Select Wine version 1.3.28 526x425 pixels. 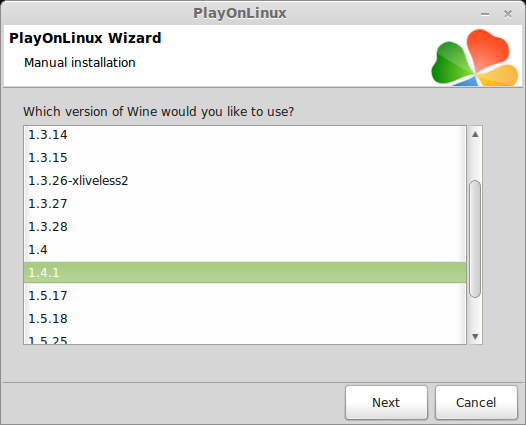coord(245,227)
